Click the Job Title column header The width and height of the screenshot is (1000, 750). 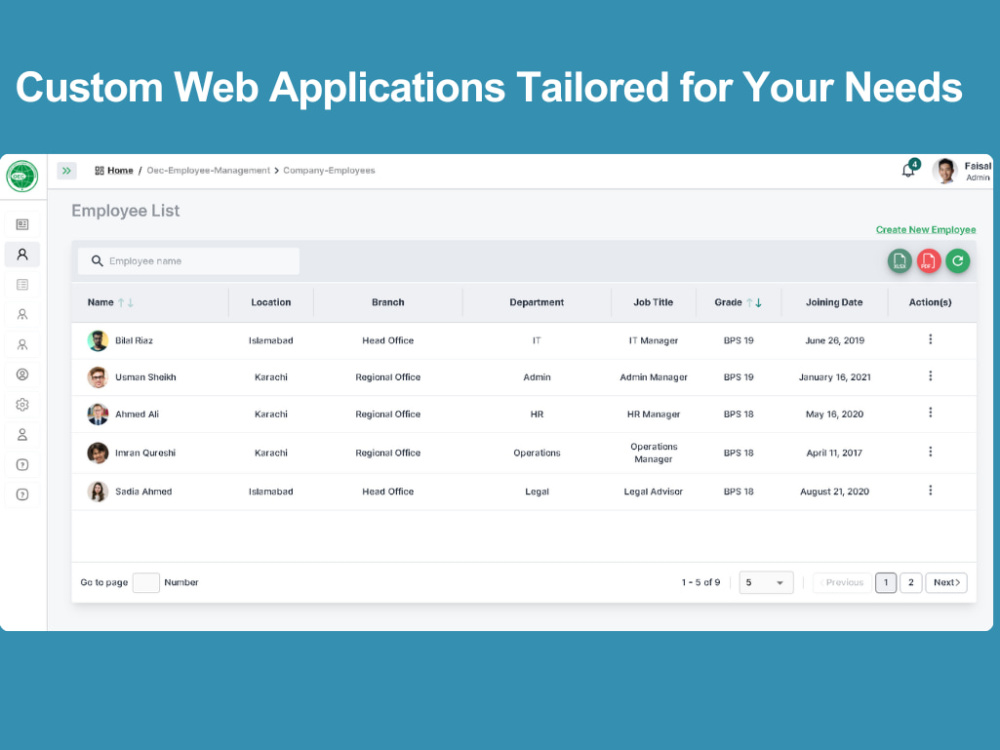tap(653, 302)
